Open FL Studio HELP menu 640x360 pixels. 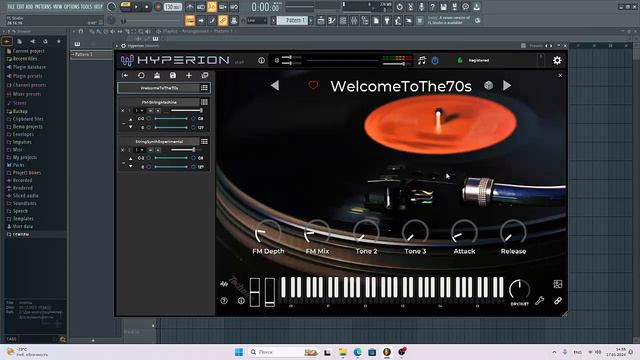[x=98, y=7]
